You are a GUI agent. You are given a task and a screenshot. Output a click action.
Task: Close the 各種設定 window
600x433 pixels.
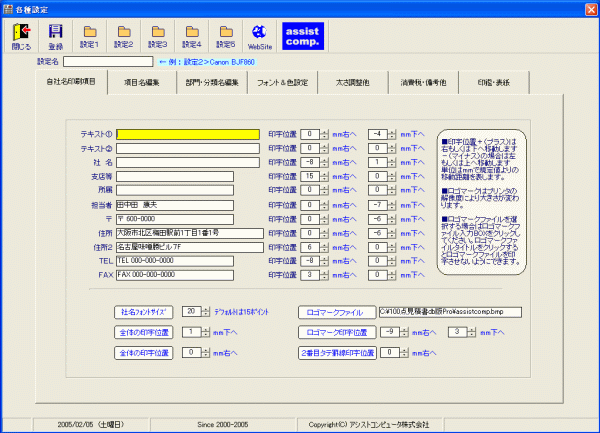click(x=592, y=9)
